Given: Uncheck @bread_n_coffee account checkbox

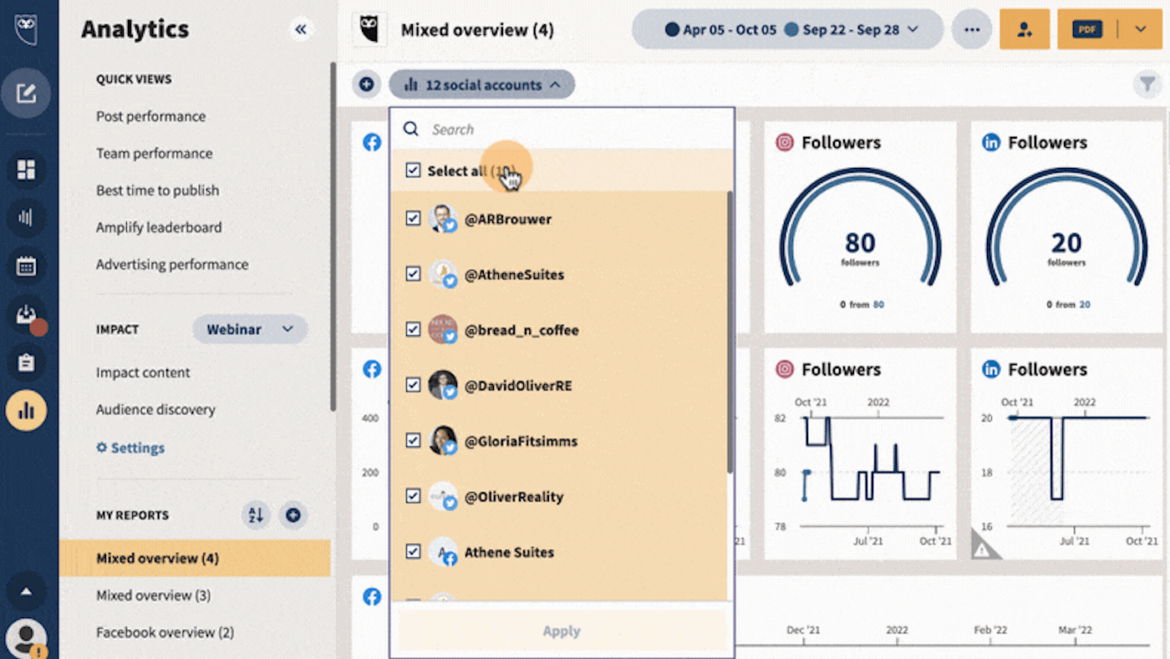Looking at the screenshot, I should coord(413,329).
